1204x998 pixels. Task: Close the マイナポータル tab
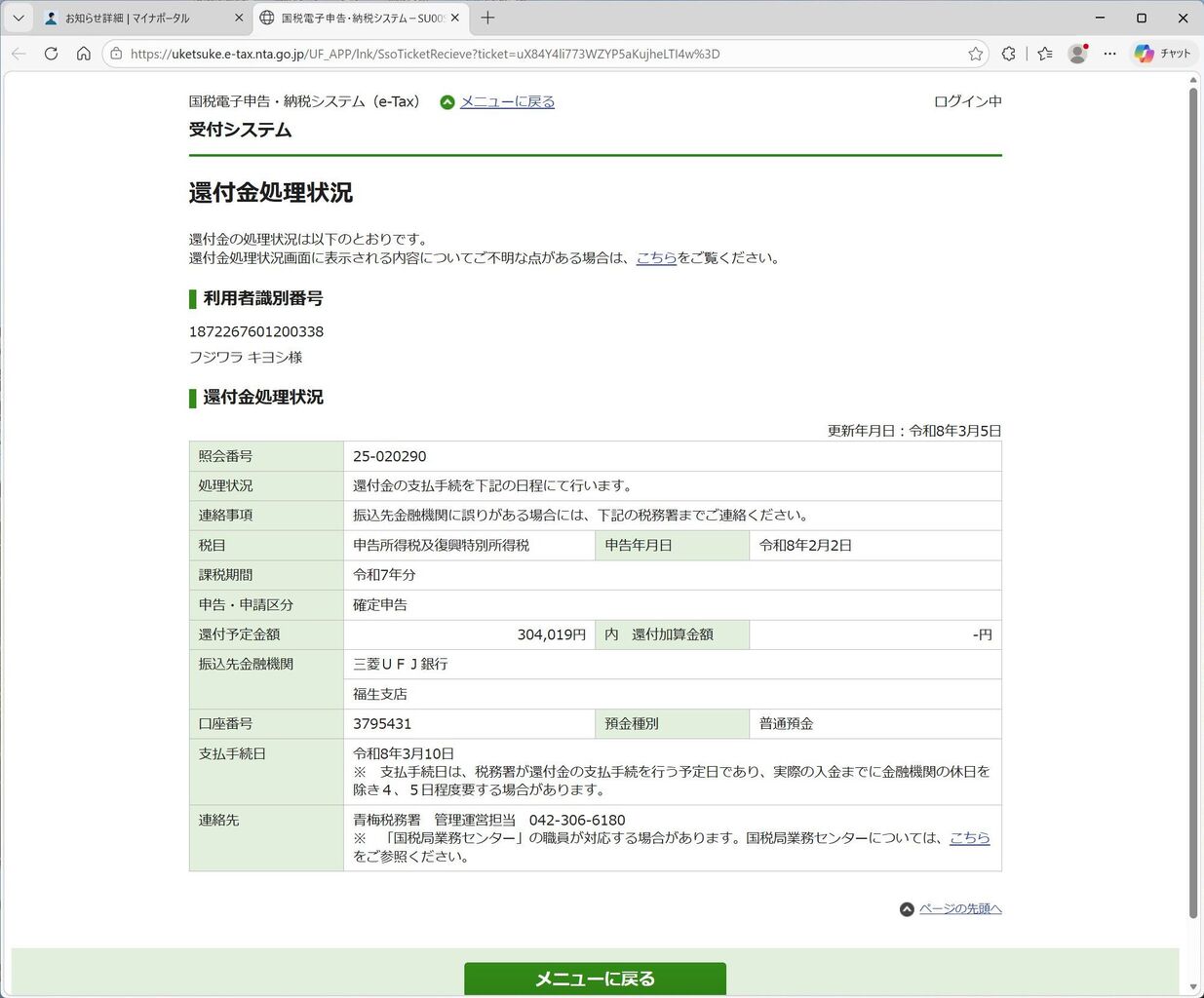pyautogui.click(x=239, y=18)
